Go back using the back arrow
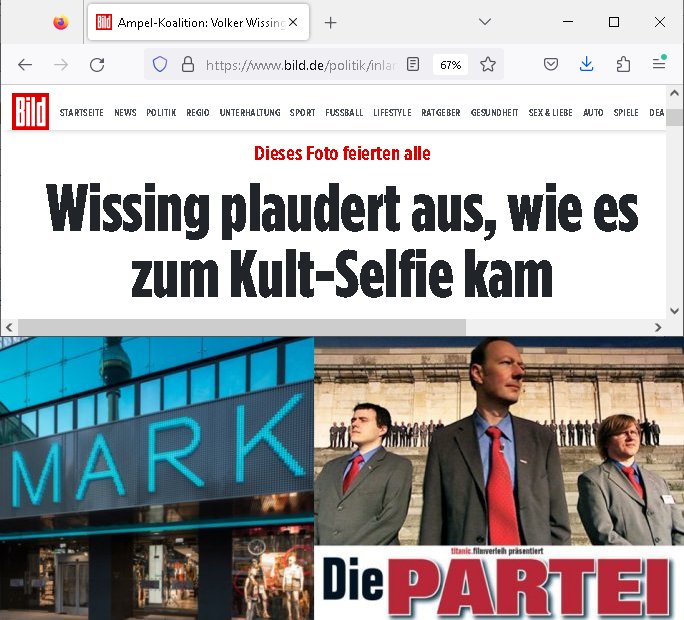684x620 pixels. click(25, 65)
